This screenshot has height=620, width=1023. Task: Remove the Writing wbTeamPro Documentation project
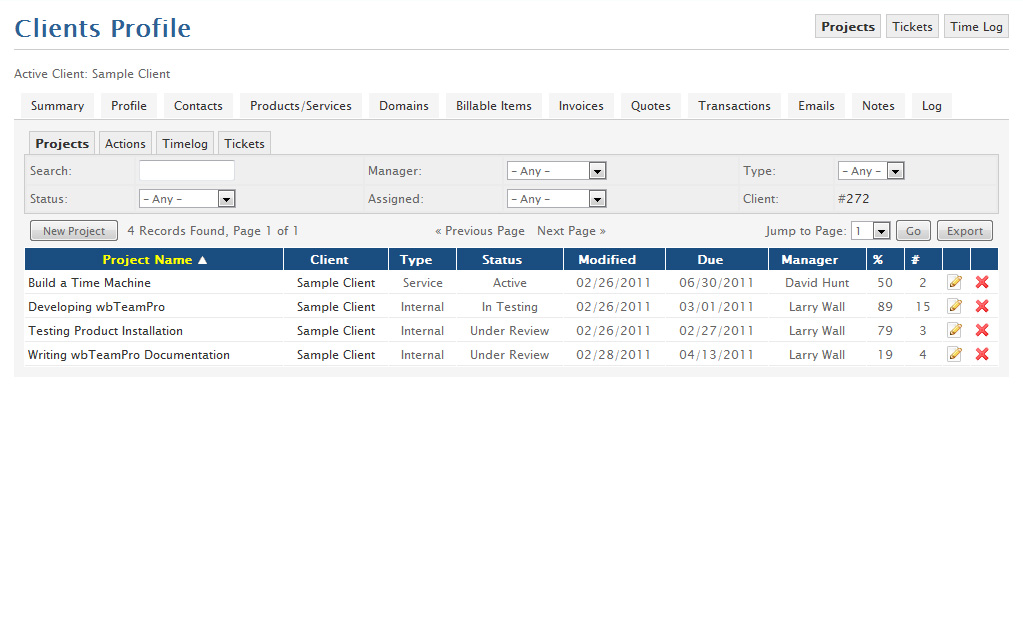(x=982, y=355)
